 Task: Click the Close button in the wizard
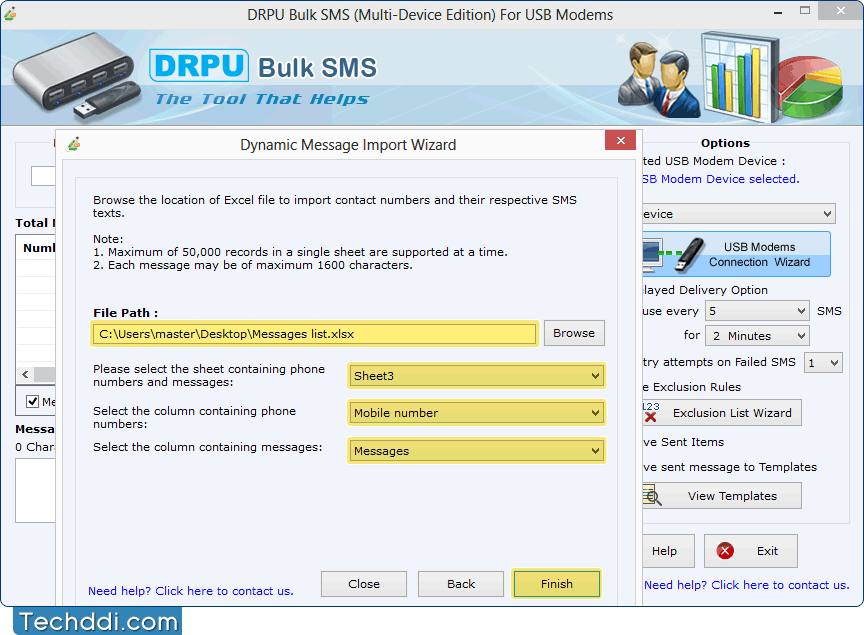[364, 584]
